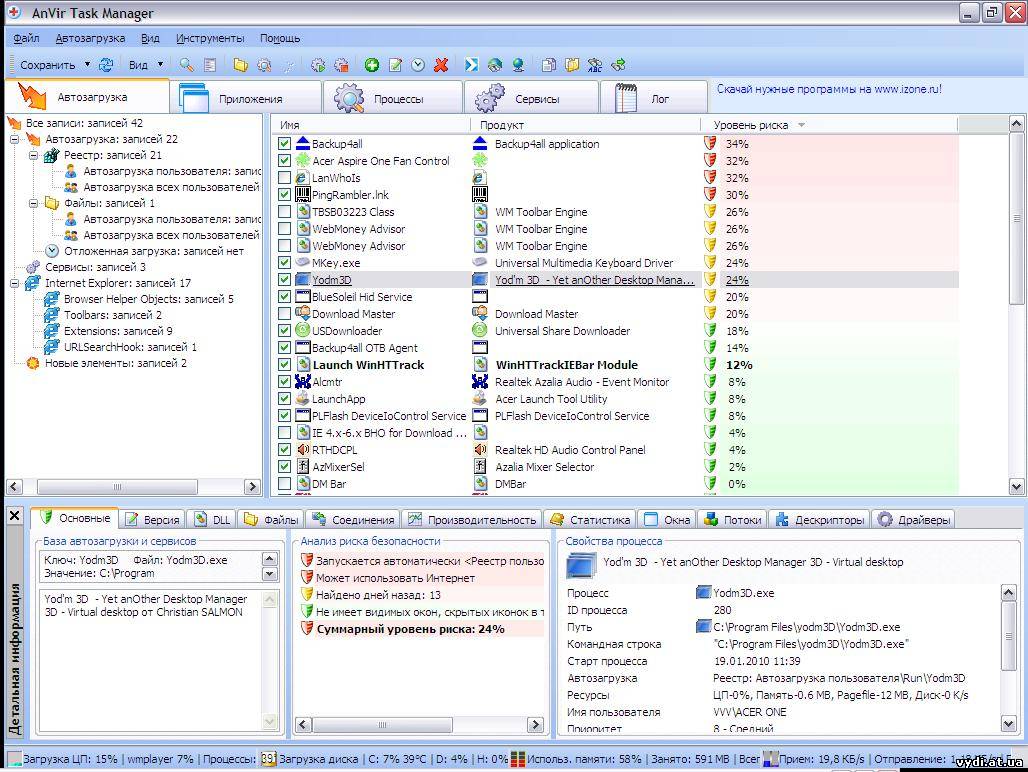Enable the DM Bar checkbox

tap(285, 484)
